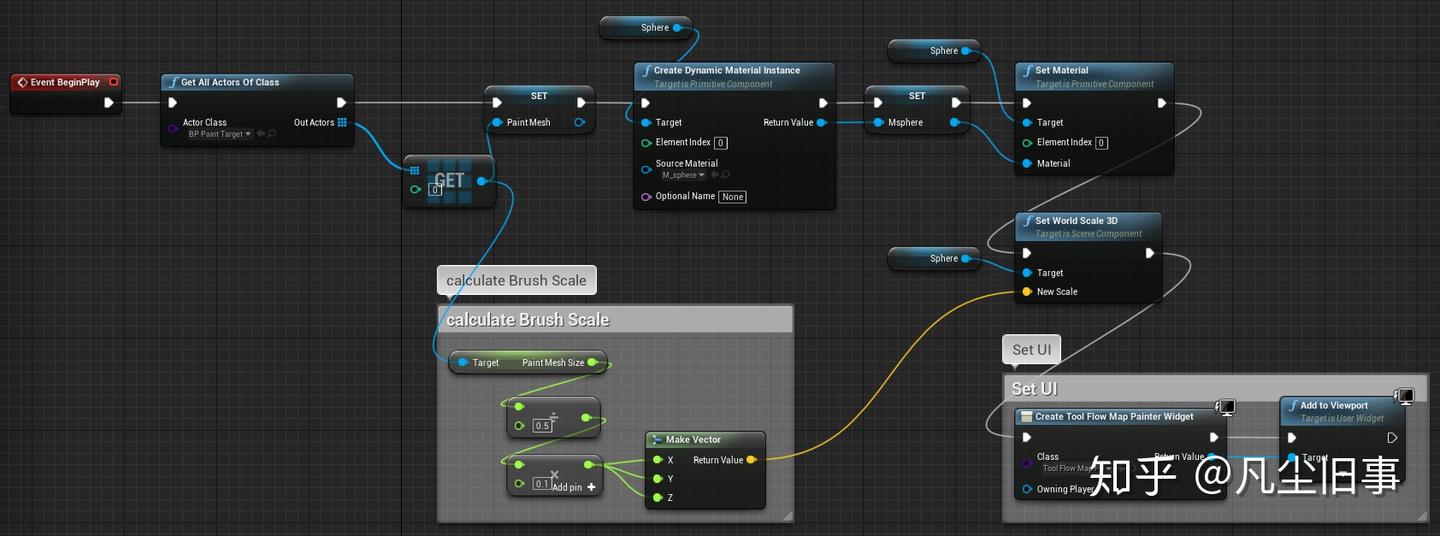Click Set Material's Element Index value box
The width and height of the screenshot is (1440, 536).
click(1102, 143)
